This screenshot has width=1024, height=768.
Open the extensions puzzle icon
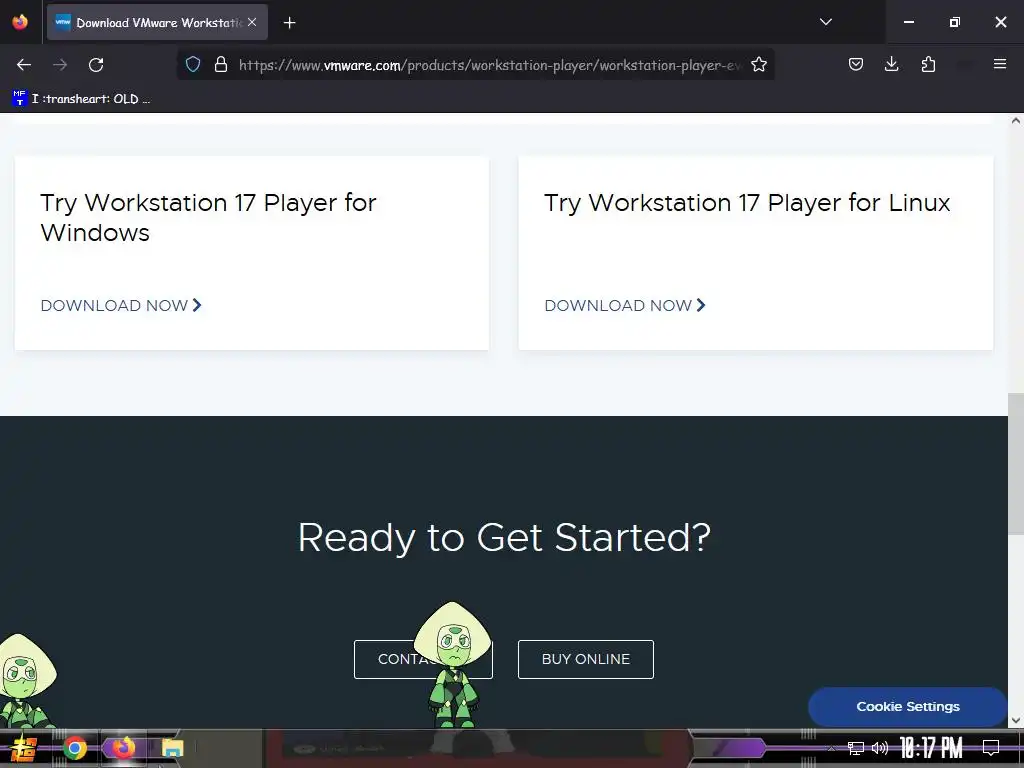928,64
